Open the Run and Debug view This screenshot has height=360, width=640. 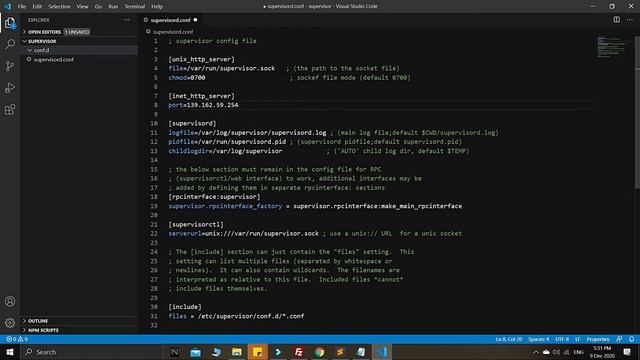coord(10,88)
